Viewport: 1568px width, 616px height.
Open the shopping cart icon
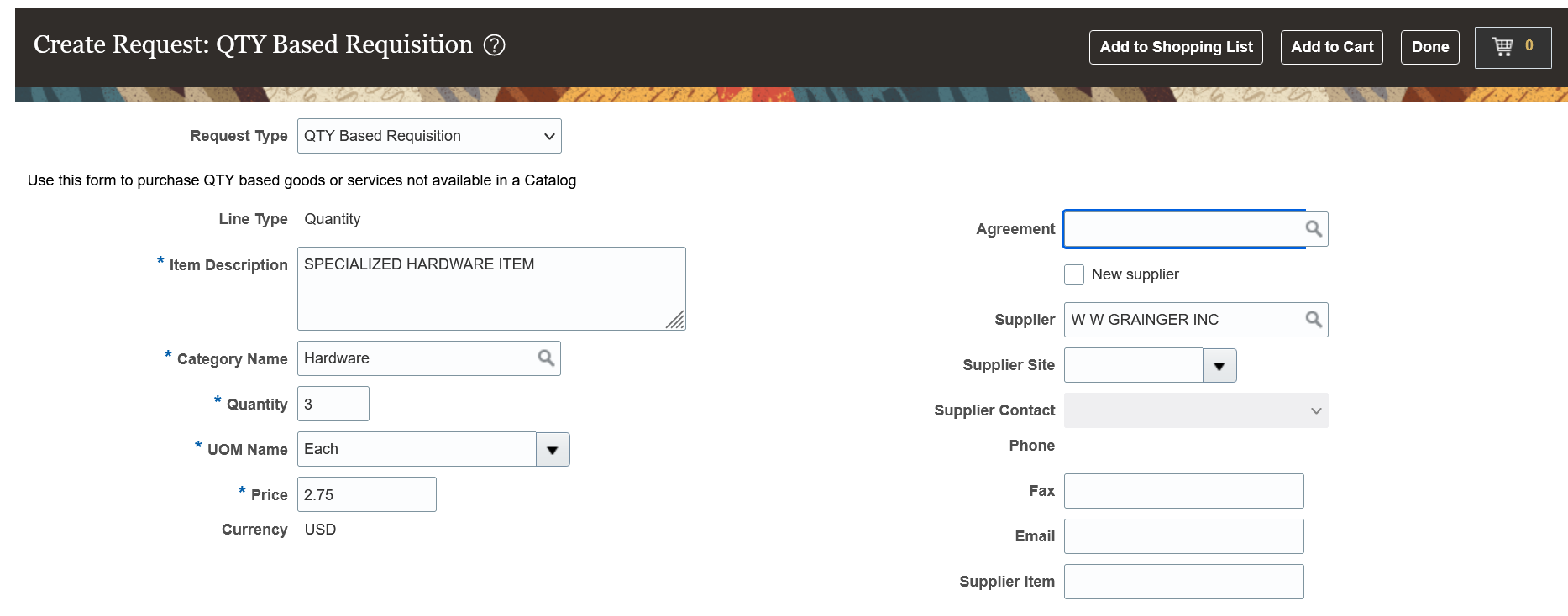[x=1502, y=46]
